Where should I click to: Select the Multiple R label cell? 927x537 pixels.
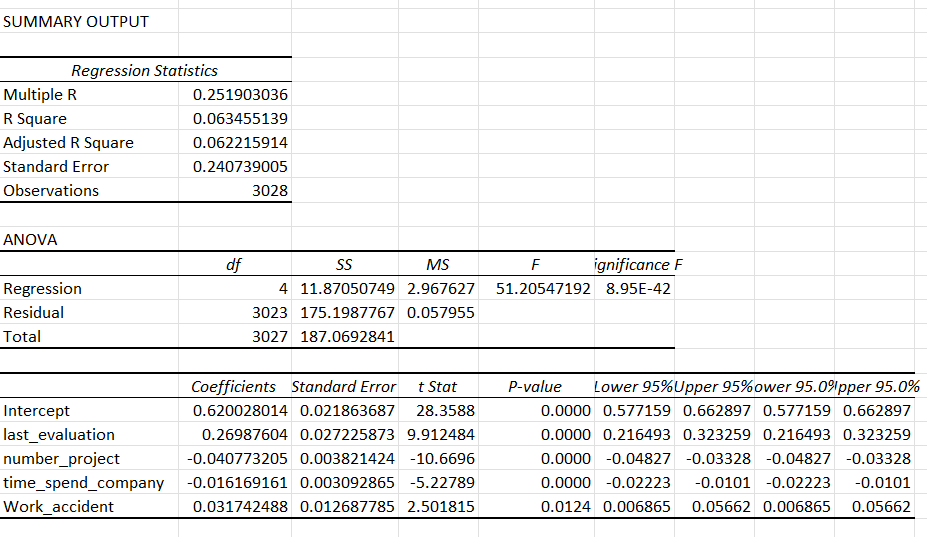pyautogui.click(x=40, y=95)
